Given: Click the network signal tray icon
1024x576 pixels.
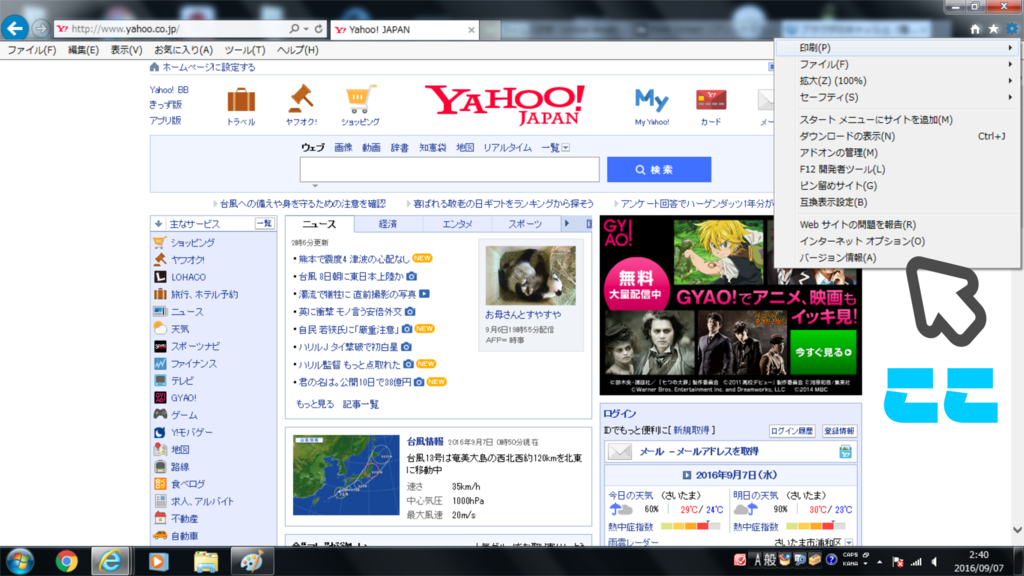Looking at the screenshot, I should [916, 562].
